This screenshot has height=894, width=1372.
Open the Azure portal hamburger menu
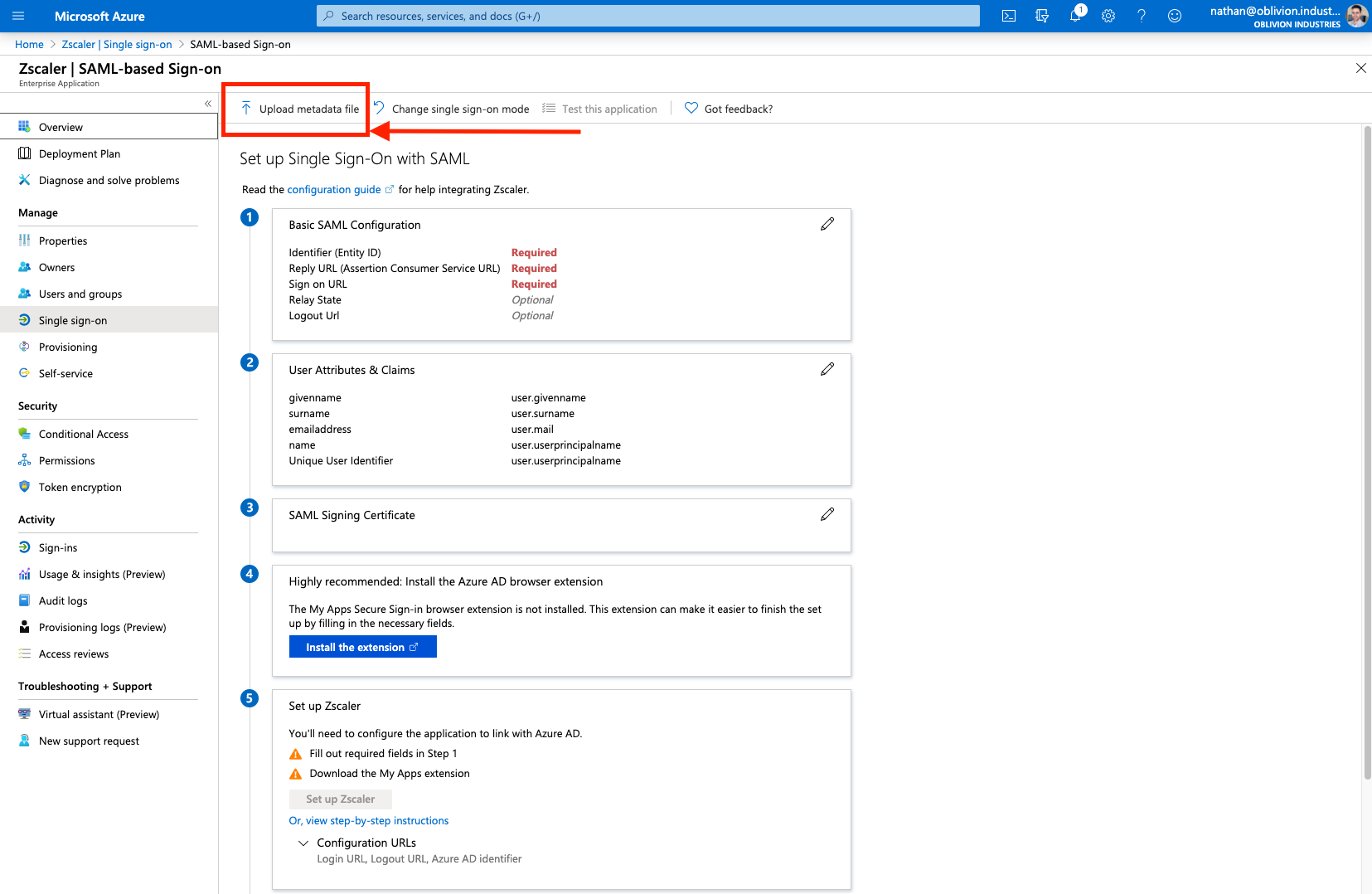[18, 16]
